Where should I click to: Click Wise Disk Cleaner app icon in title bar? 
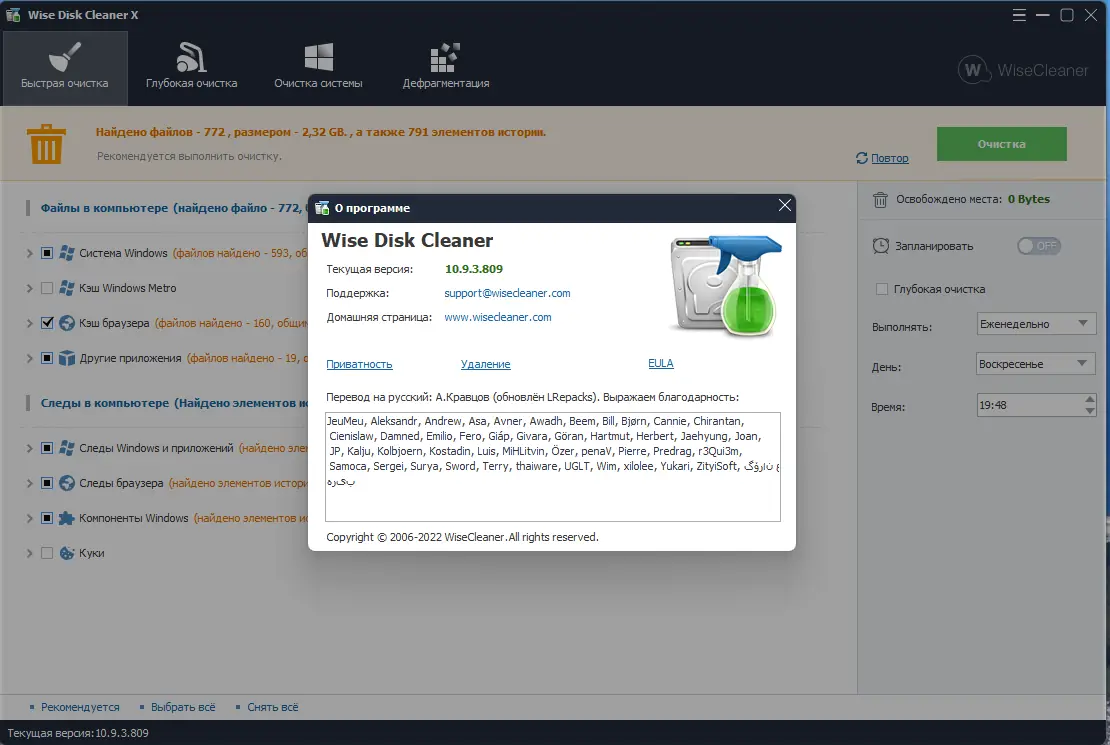click(x=13, y=14)
